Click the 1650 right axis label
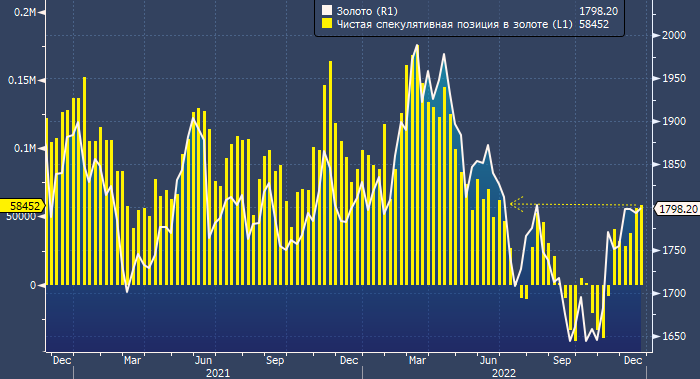The image size is (700, 379). click(674, 336)
